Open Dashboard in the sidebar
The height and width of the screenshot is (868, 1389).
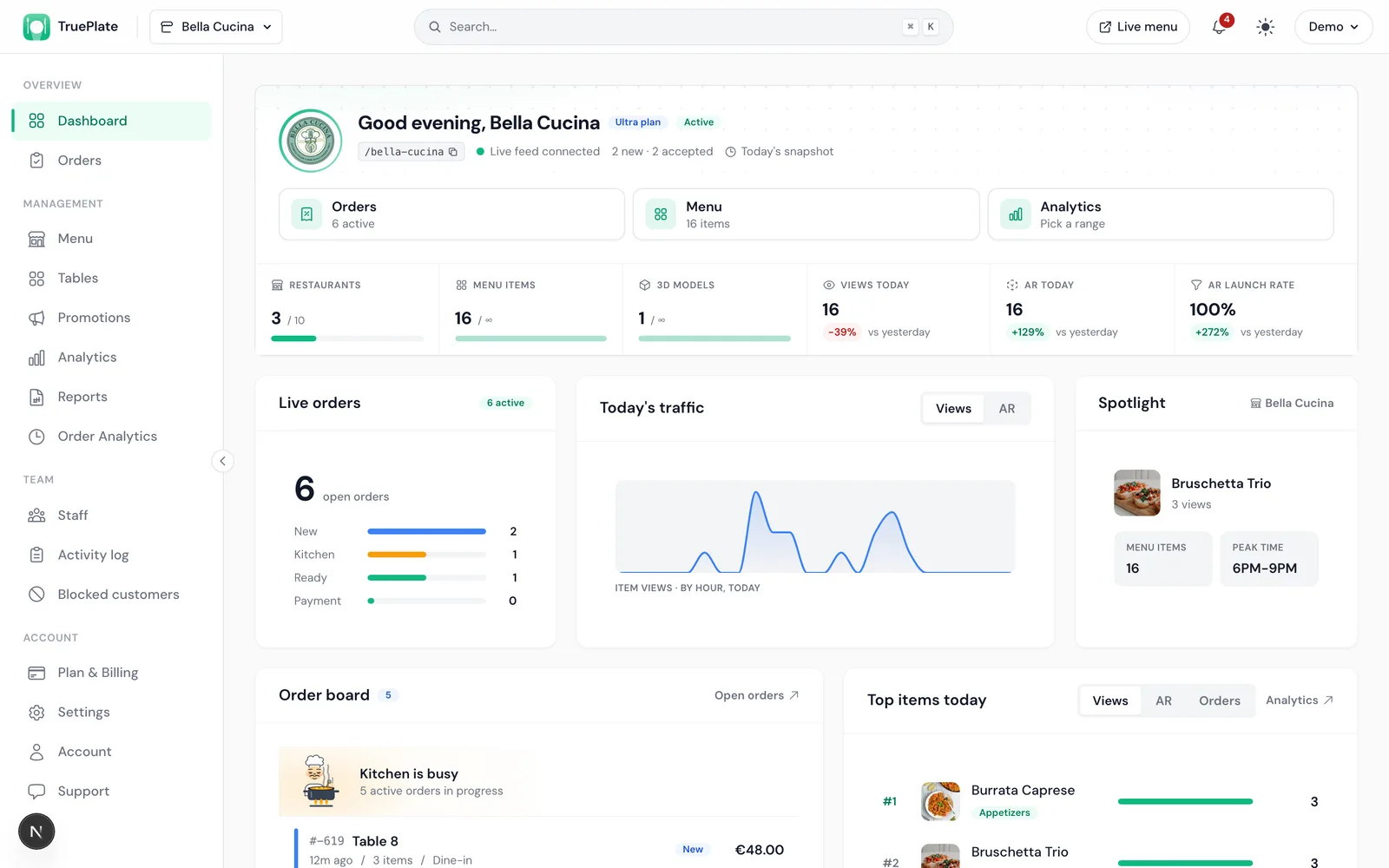pos(111,121)
